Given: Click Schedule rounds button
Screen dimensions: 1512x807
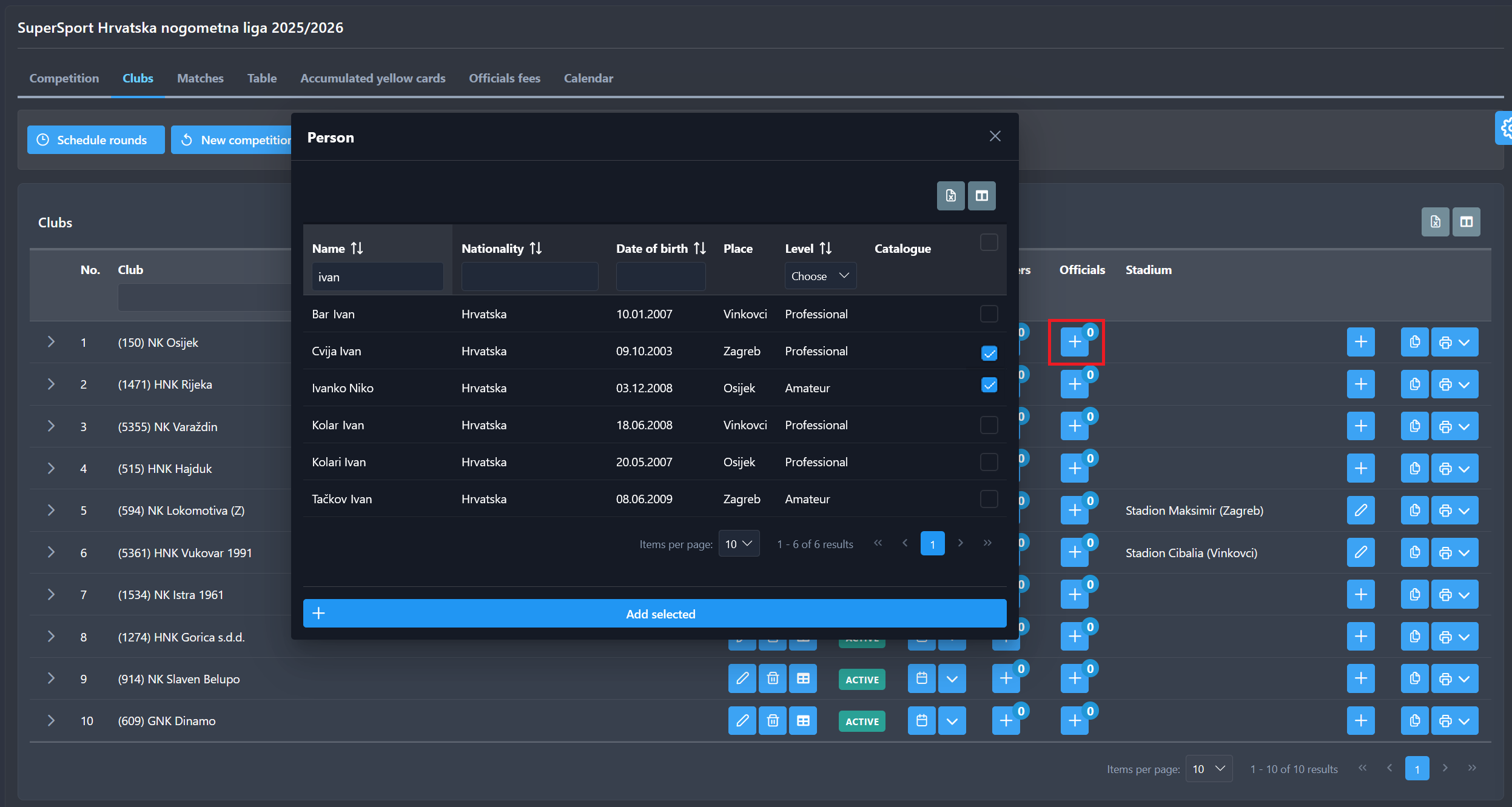Looking at the screenshot, I should 95,140.
